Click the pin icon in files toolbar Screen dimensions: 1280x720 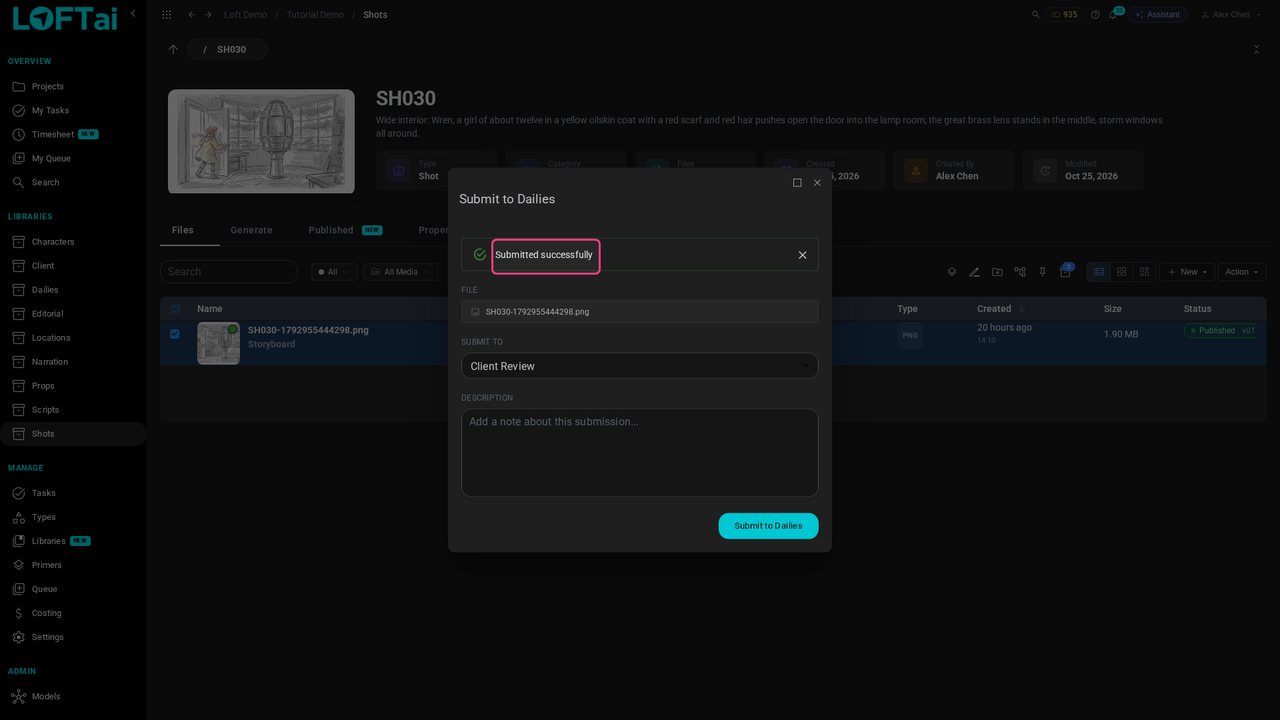[1042, 272]
